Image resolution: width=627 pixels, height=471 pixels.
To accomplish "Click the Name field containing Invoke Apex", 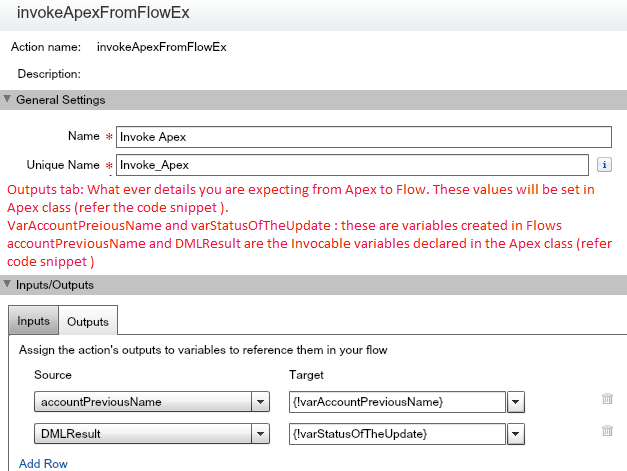I will 363,137.
